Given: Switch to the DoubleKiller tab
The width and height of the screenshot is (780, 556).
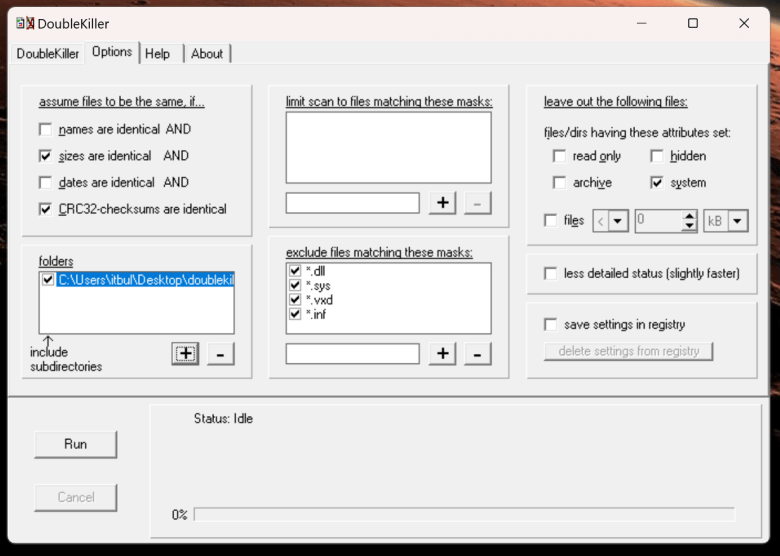Looking at the screenshot, I should (47, 54).
